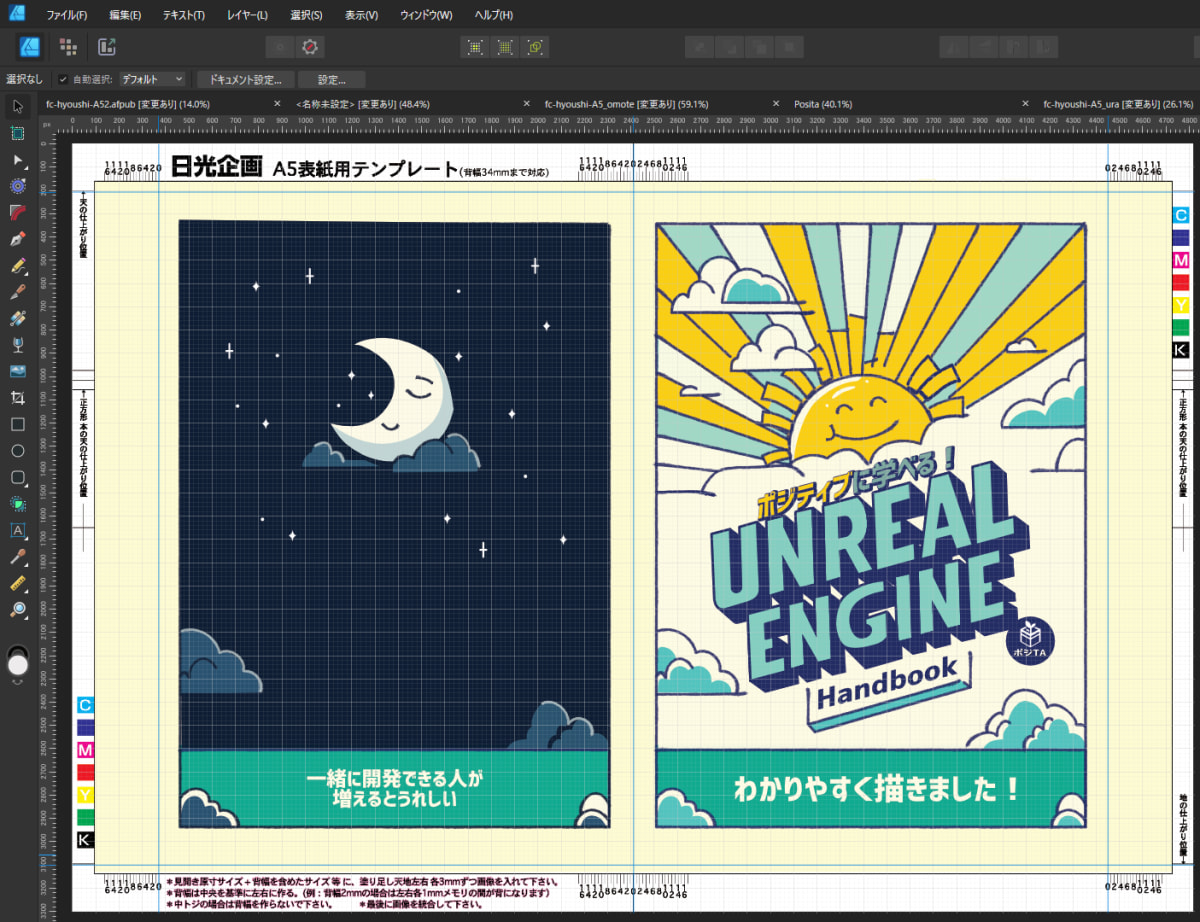Switch to the Designer persona
Screen dimensions: 1200x922
[x=30, y=46]
